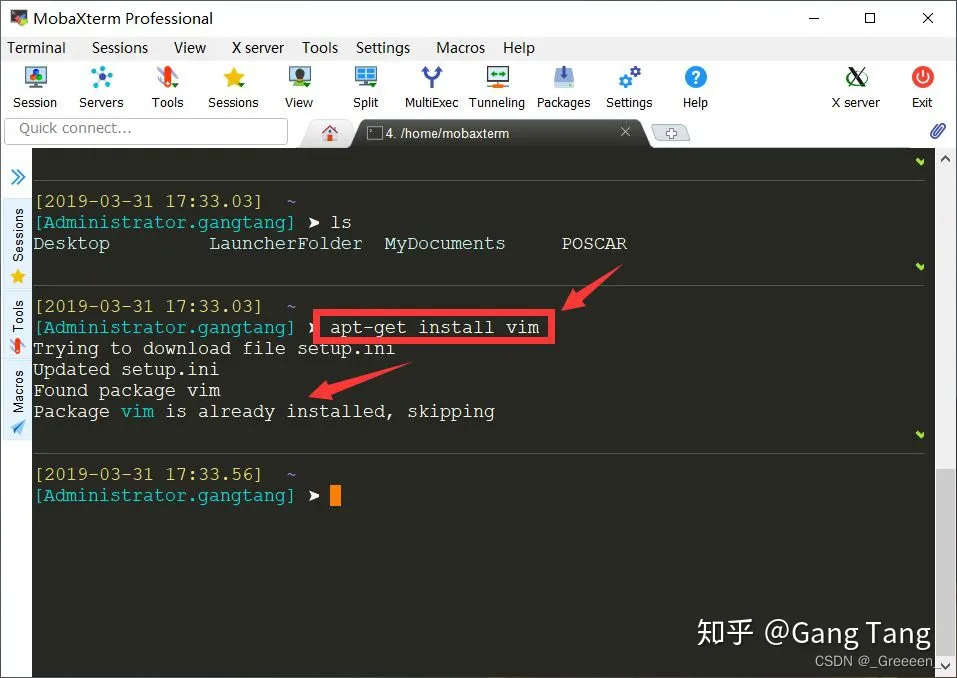Click the POSCAR entry in ls output
Image resolution: width=957 pixels, height=678 pixels.
coord(594,243)
